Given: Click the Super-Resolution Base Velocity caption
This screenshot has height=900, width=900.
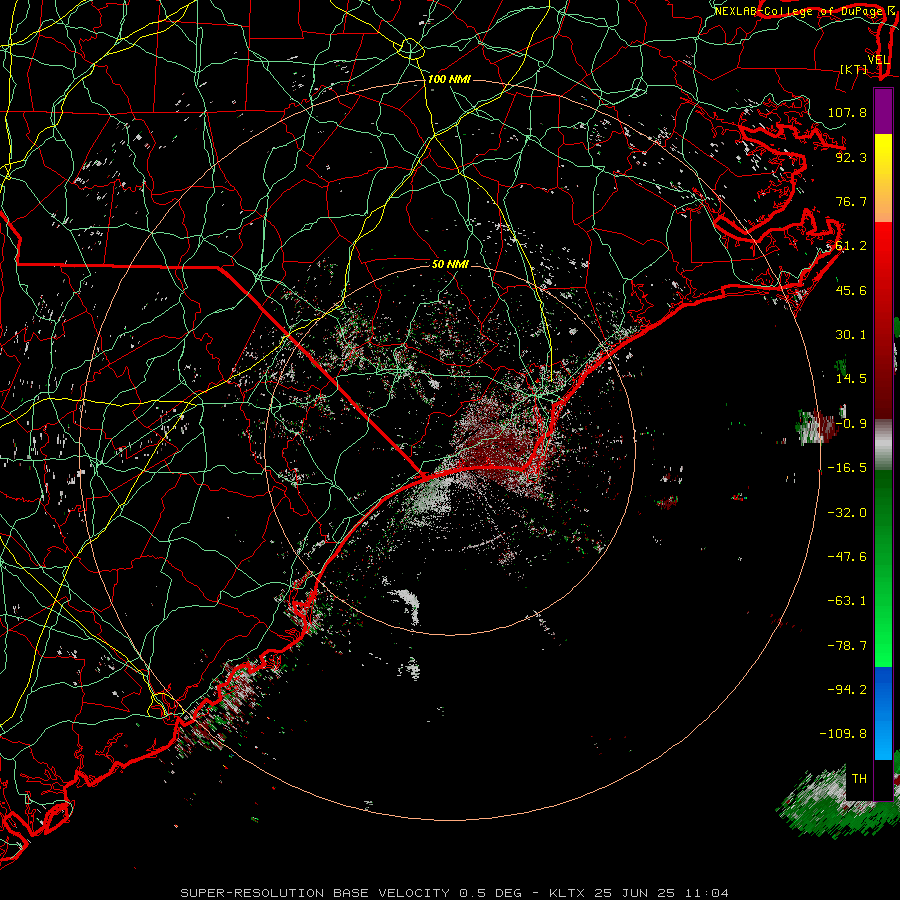Looking at the screenshot, I should pyautogui.click(x=454, y=893).
